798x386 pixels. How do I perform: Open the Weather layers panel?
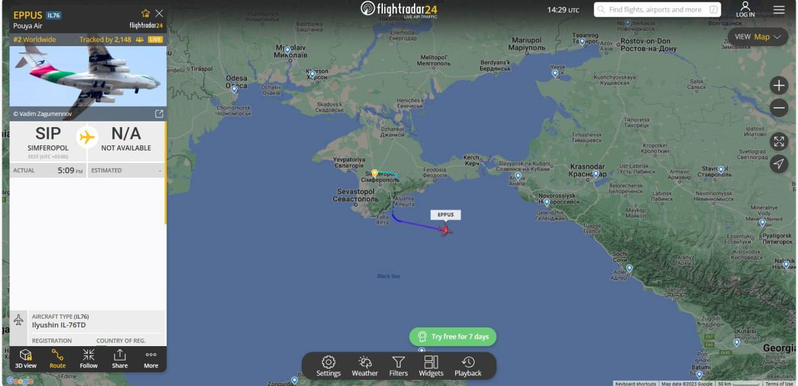tap(365, 366)
